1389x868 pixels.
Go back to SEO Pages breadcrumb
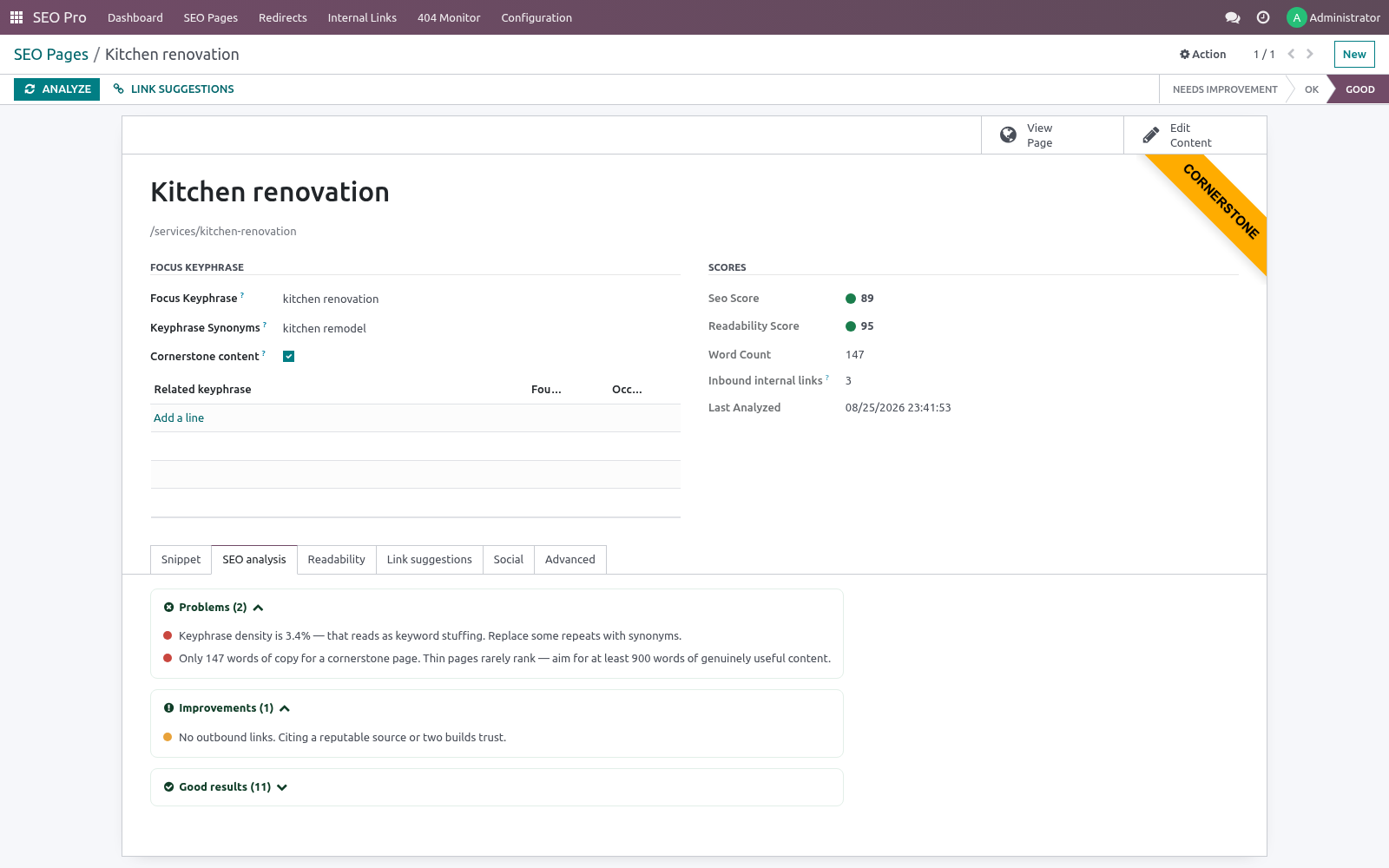(51, 55)
